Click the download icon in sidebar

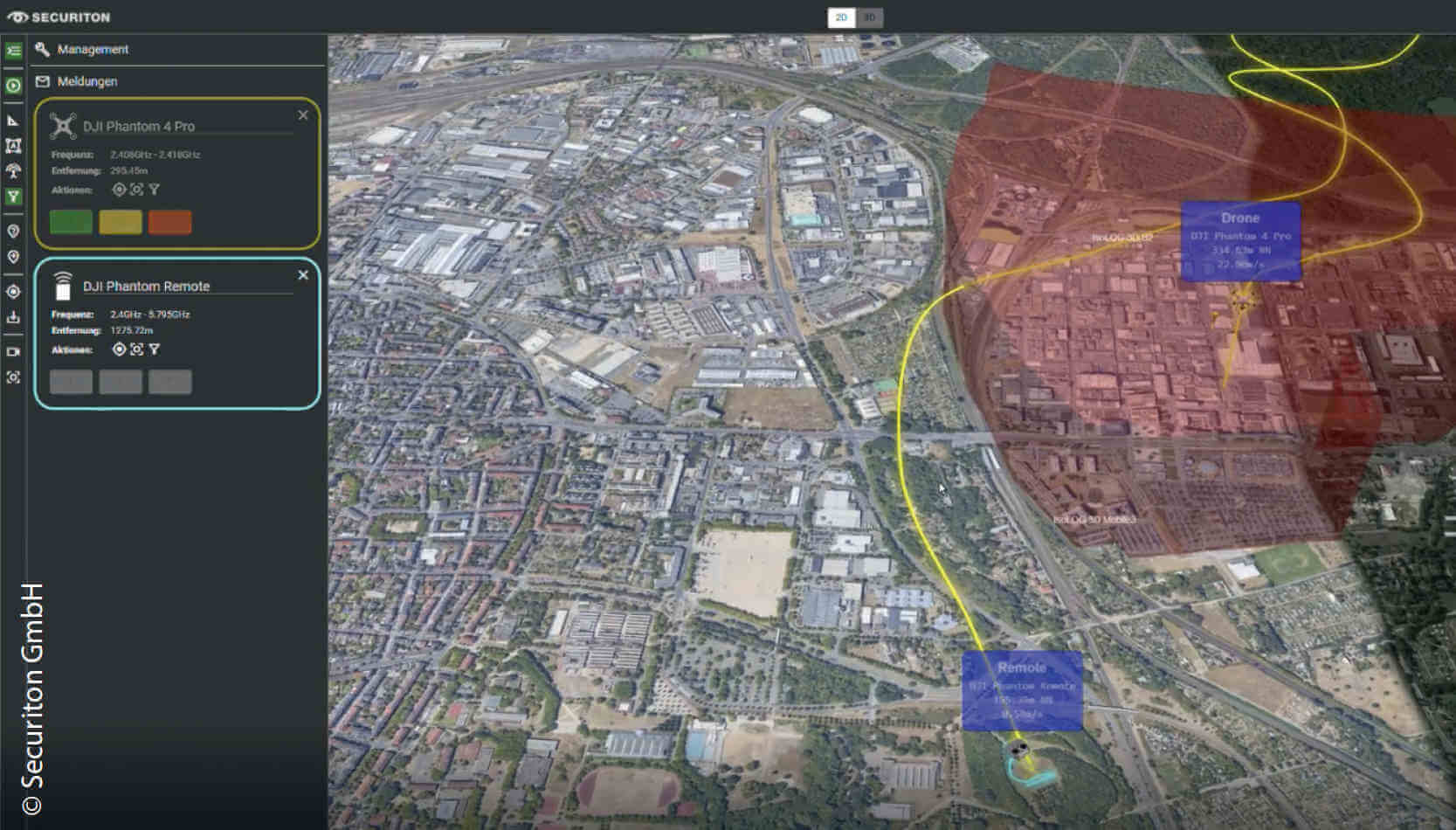tap(13, 318)
